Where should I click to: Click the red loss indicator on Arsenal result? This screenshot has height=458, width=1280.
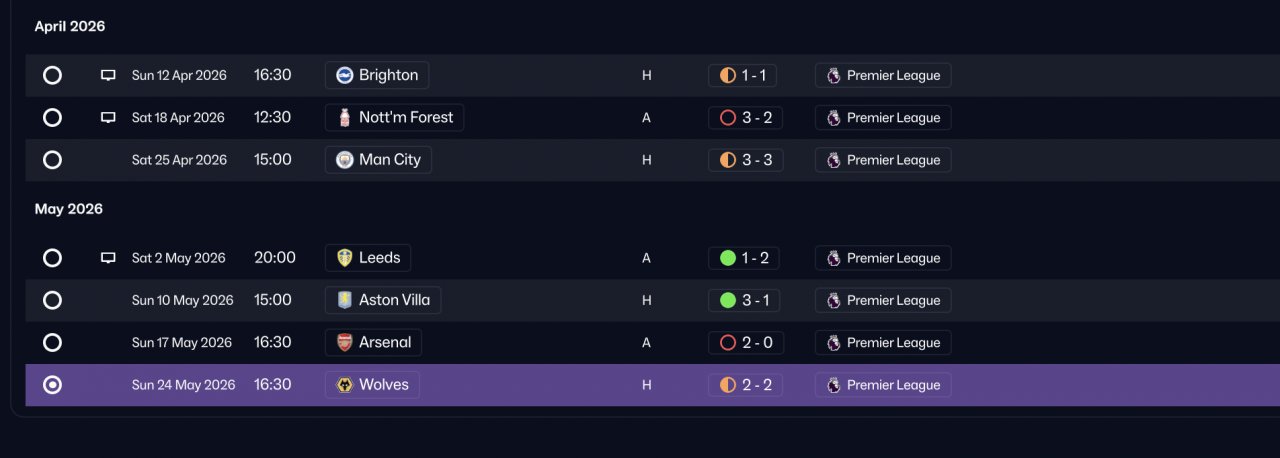pyautogui.click(x=727, y=342)
